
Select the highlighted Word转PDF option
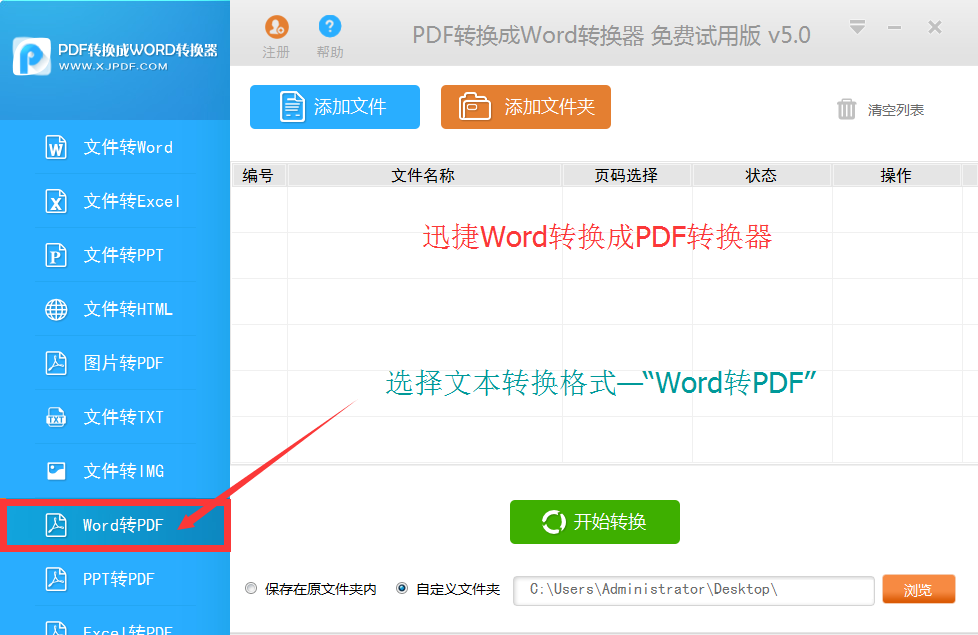tap(115, 525)
